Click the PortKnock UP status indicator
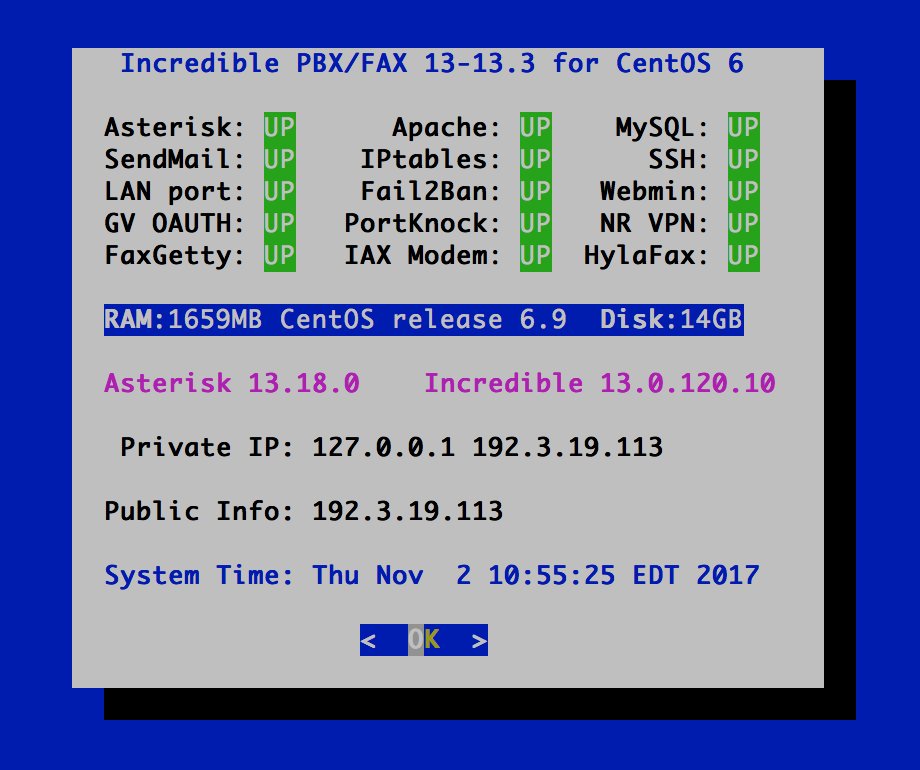 coord(536,224)
